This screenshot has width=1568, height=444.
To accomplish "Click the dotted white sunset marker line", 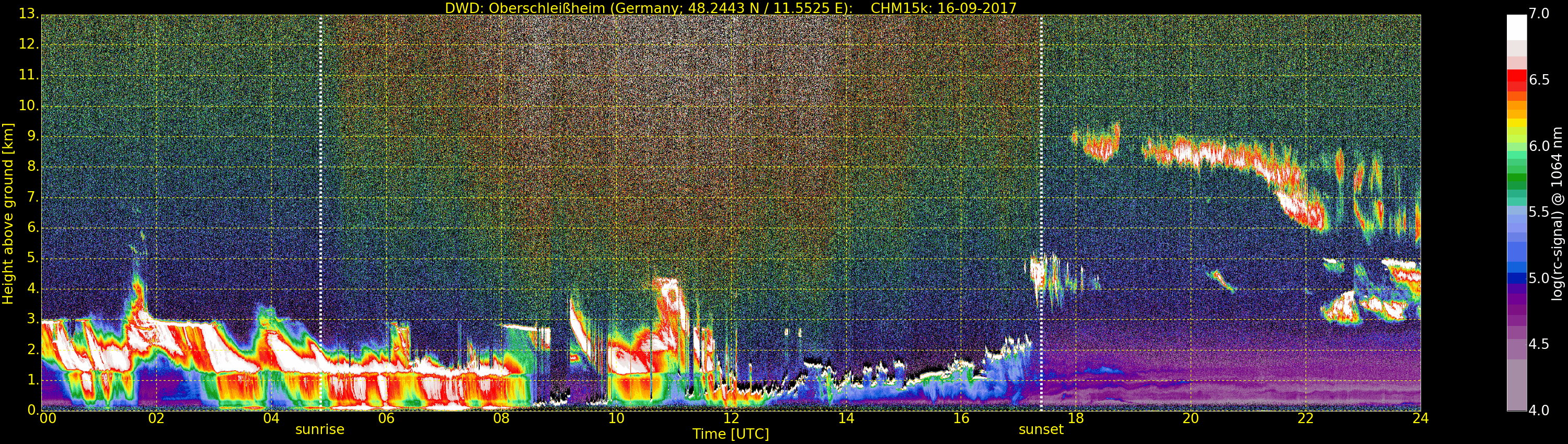I will pos(1042,213).
